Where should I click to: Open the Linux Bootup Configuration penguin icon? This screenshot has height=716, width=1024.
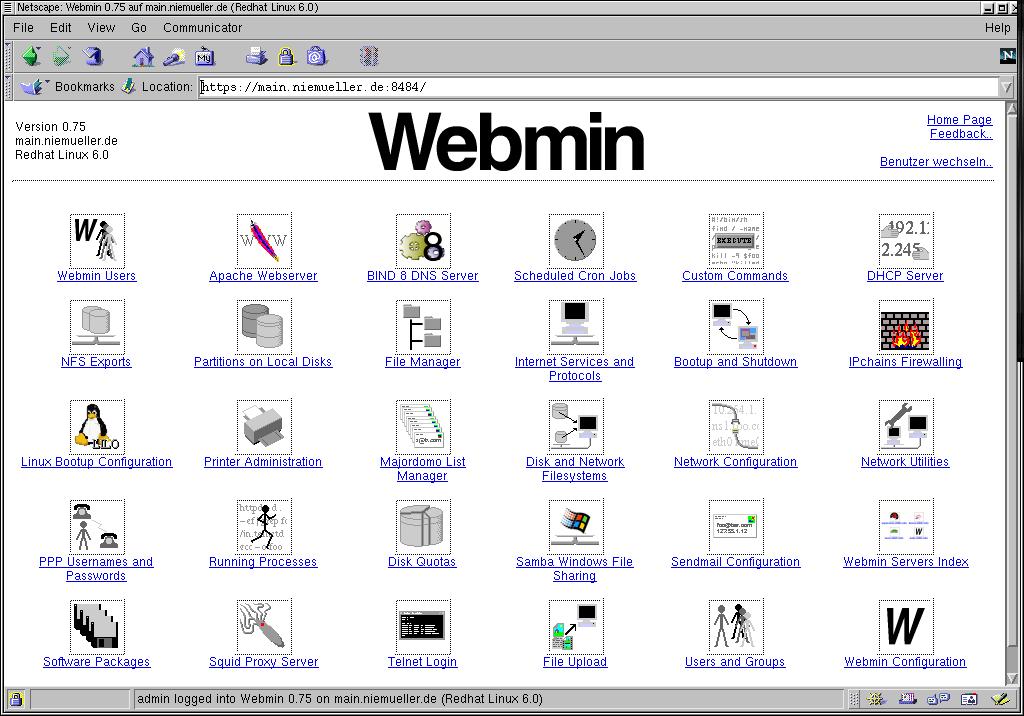click(x=97, y=427)
